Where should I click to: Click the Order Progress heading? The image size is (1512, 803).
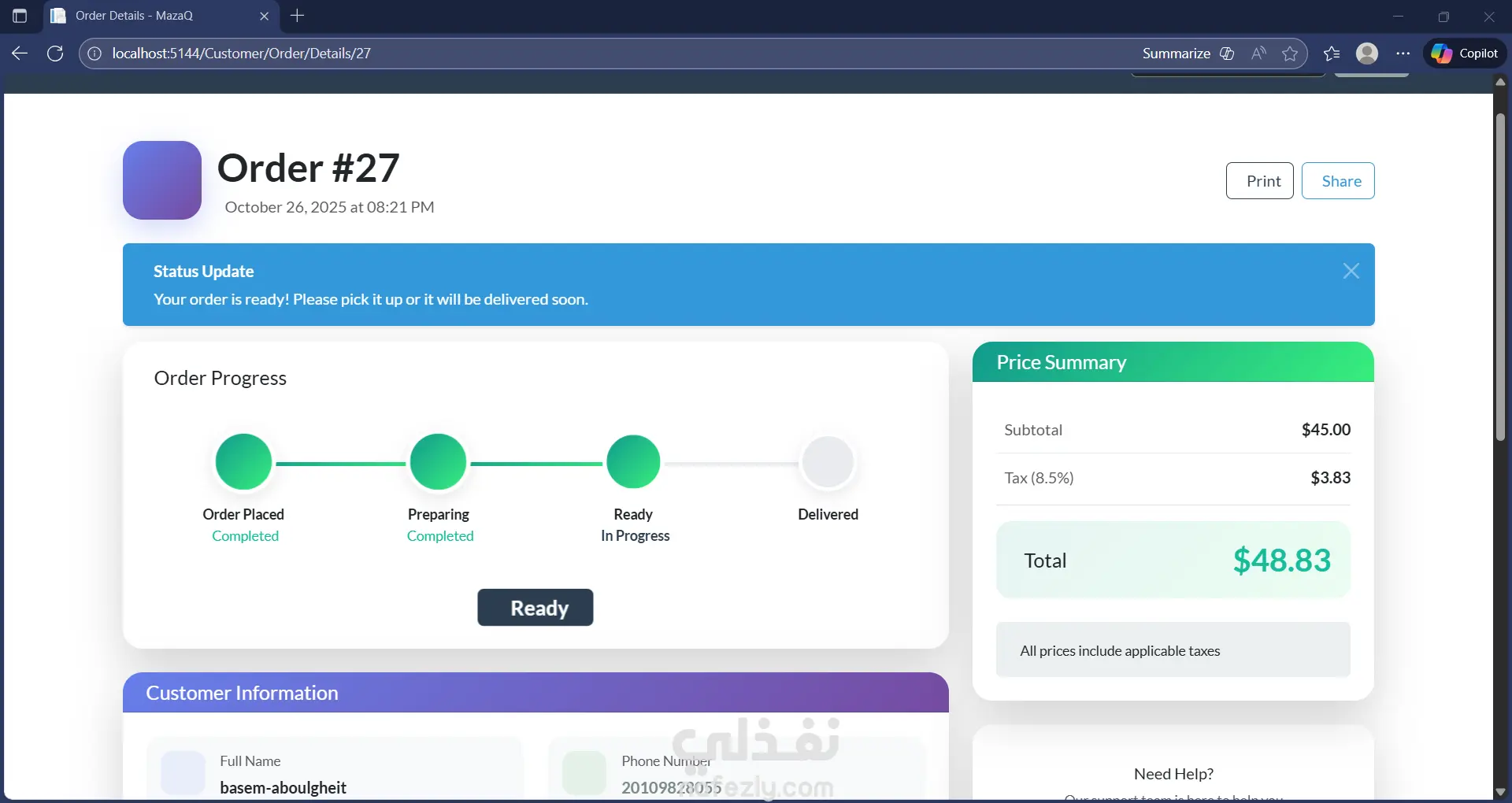pos(220,378)
